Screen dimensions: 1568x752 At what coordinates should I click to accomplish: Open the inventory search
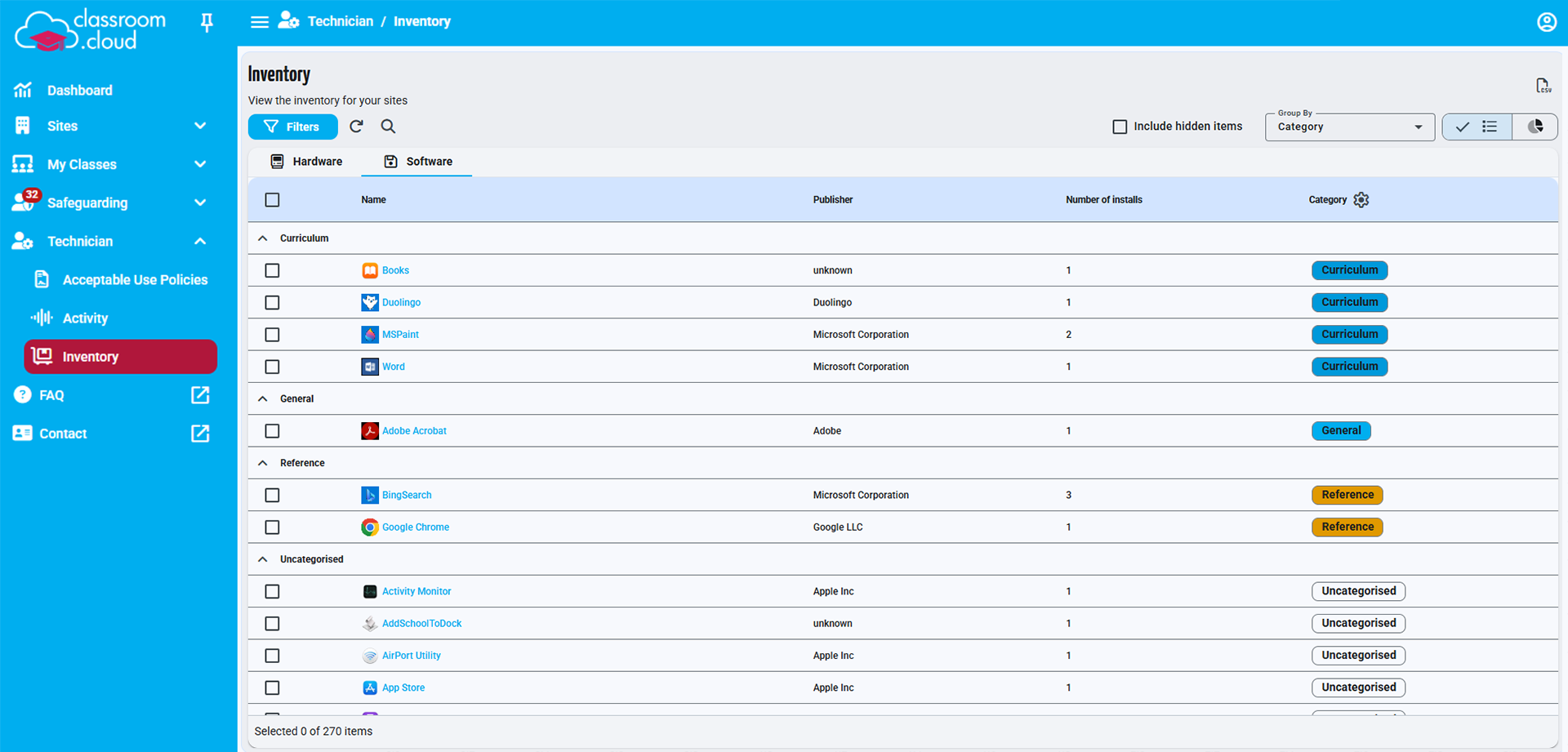click(388, 127)
